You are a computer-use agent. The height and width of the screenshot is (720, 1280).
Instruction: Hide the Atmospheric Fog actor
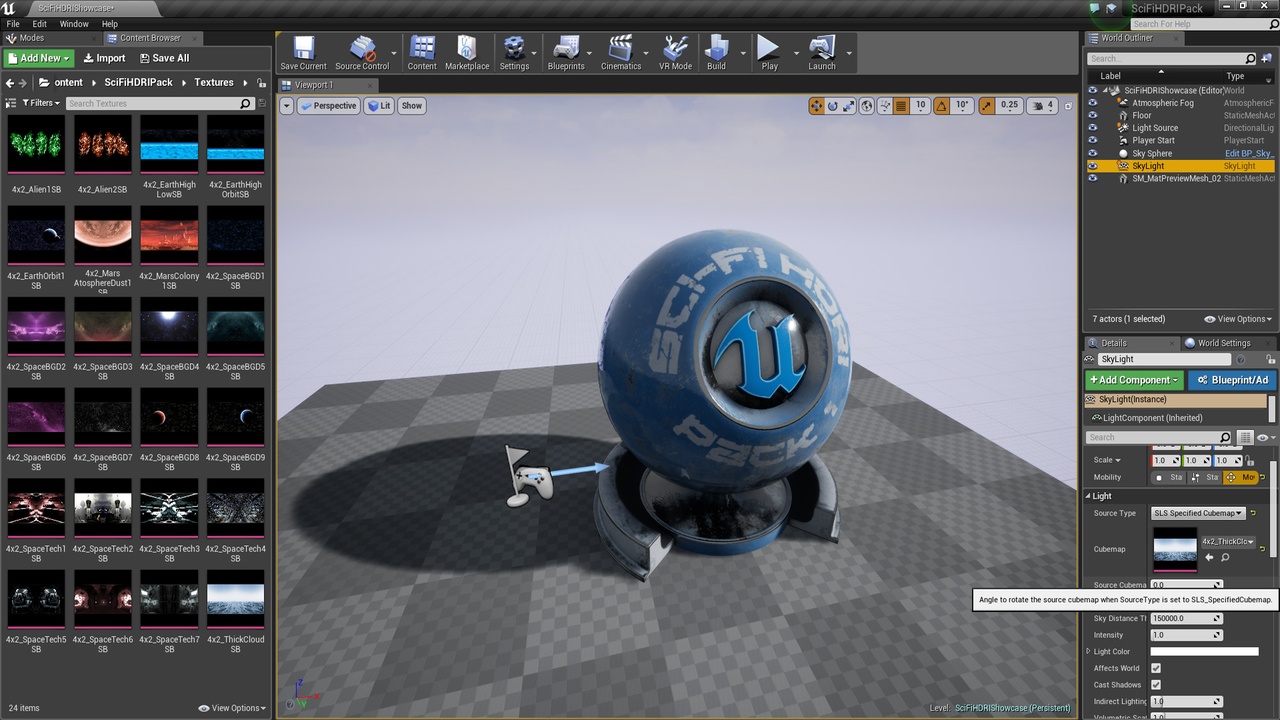pos(1092,103)
